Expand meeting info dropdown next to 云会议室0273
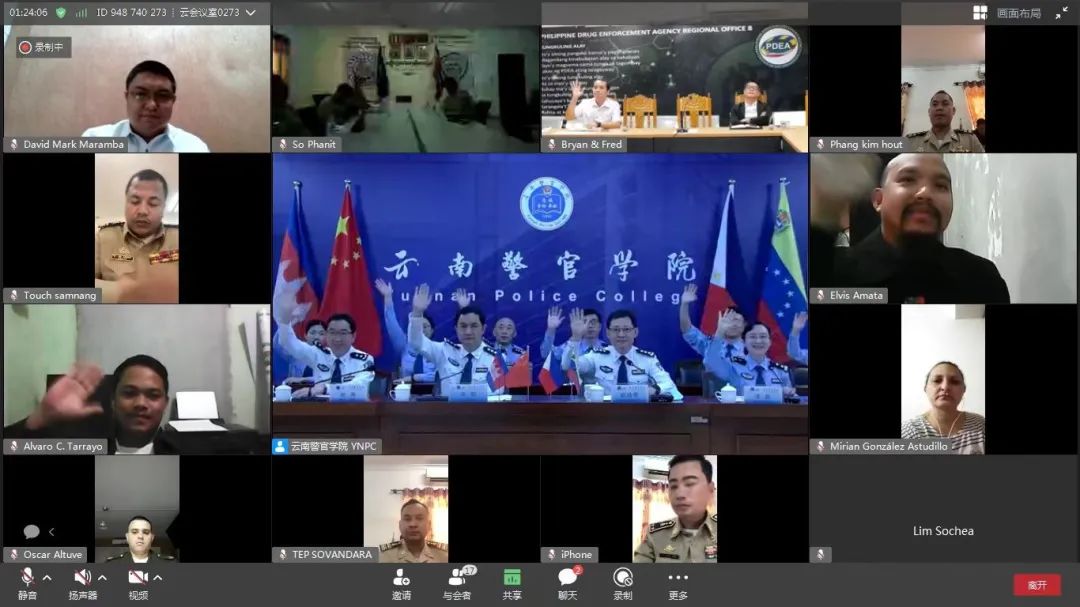 250,13
